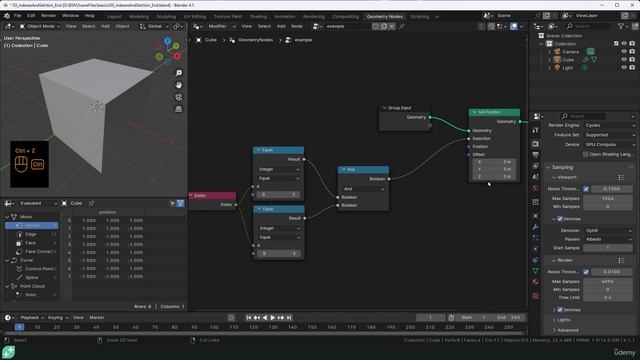Open node editor Add menu

tap(281, 26)
